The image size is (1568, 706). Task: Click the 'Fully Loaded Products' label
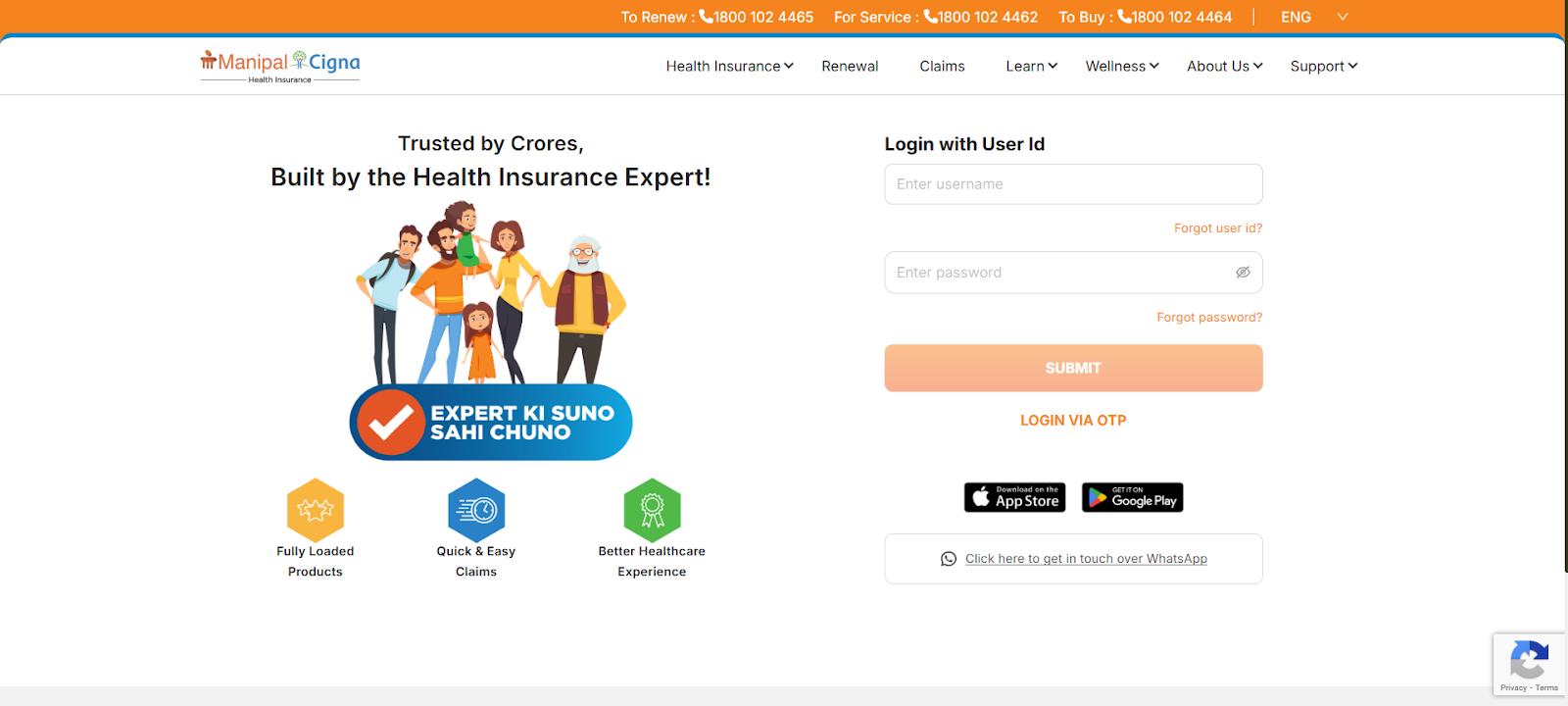tap(316, 562)
